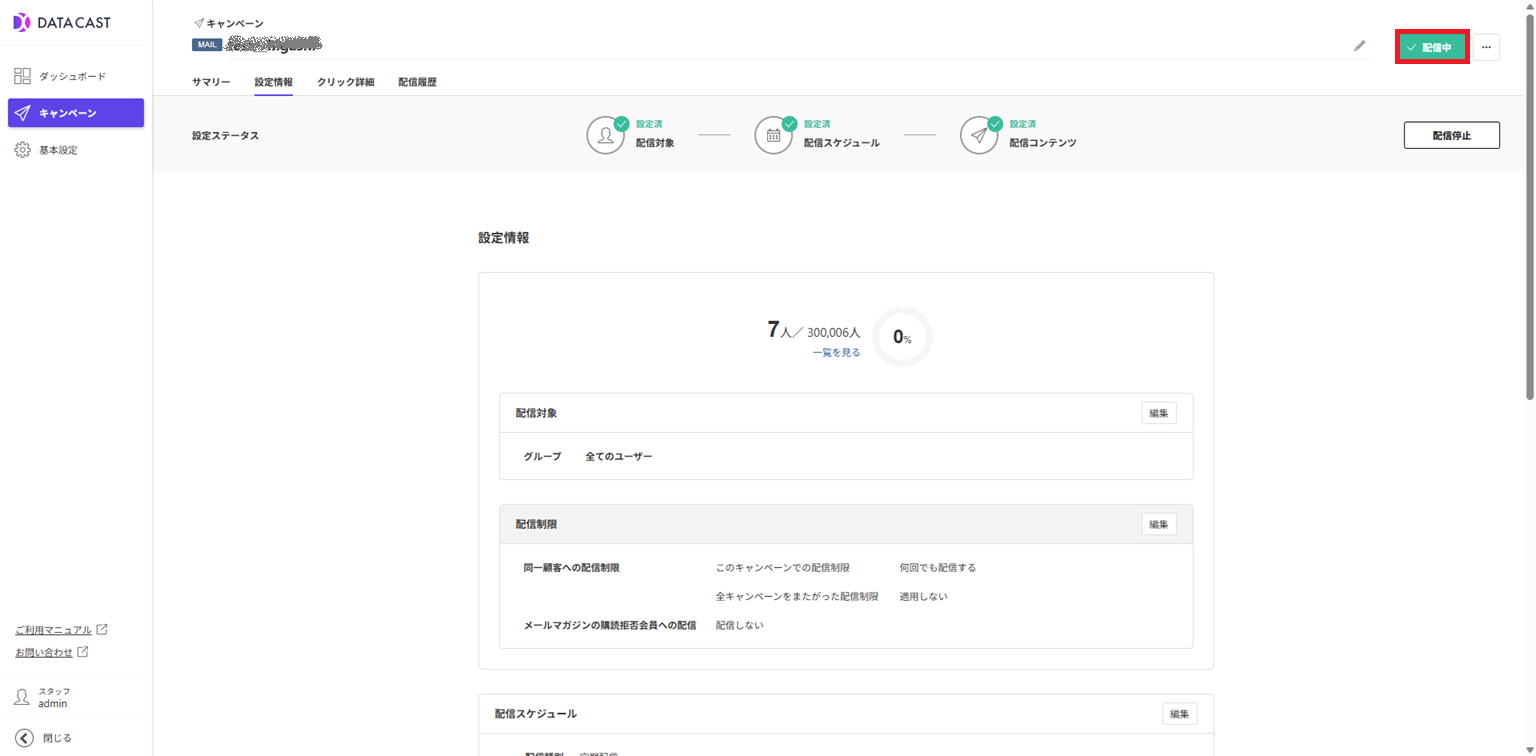Screen dimensions: 1536x756
Task: Click the 配信スケジュール calendar status icon
Action: 773,133
